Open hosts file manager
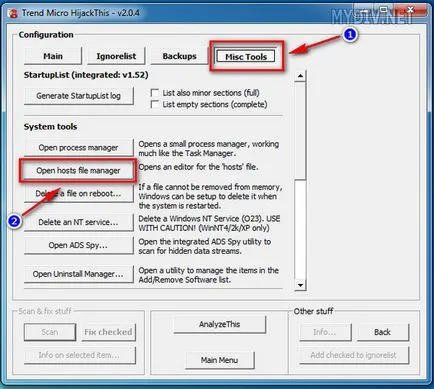The image size is (434, 389). 78,171
